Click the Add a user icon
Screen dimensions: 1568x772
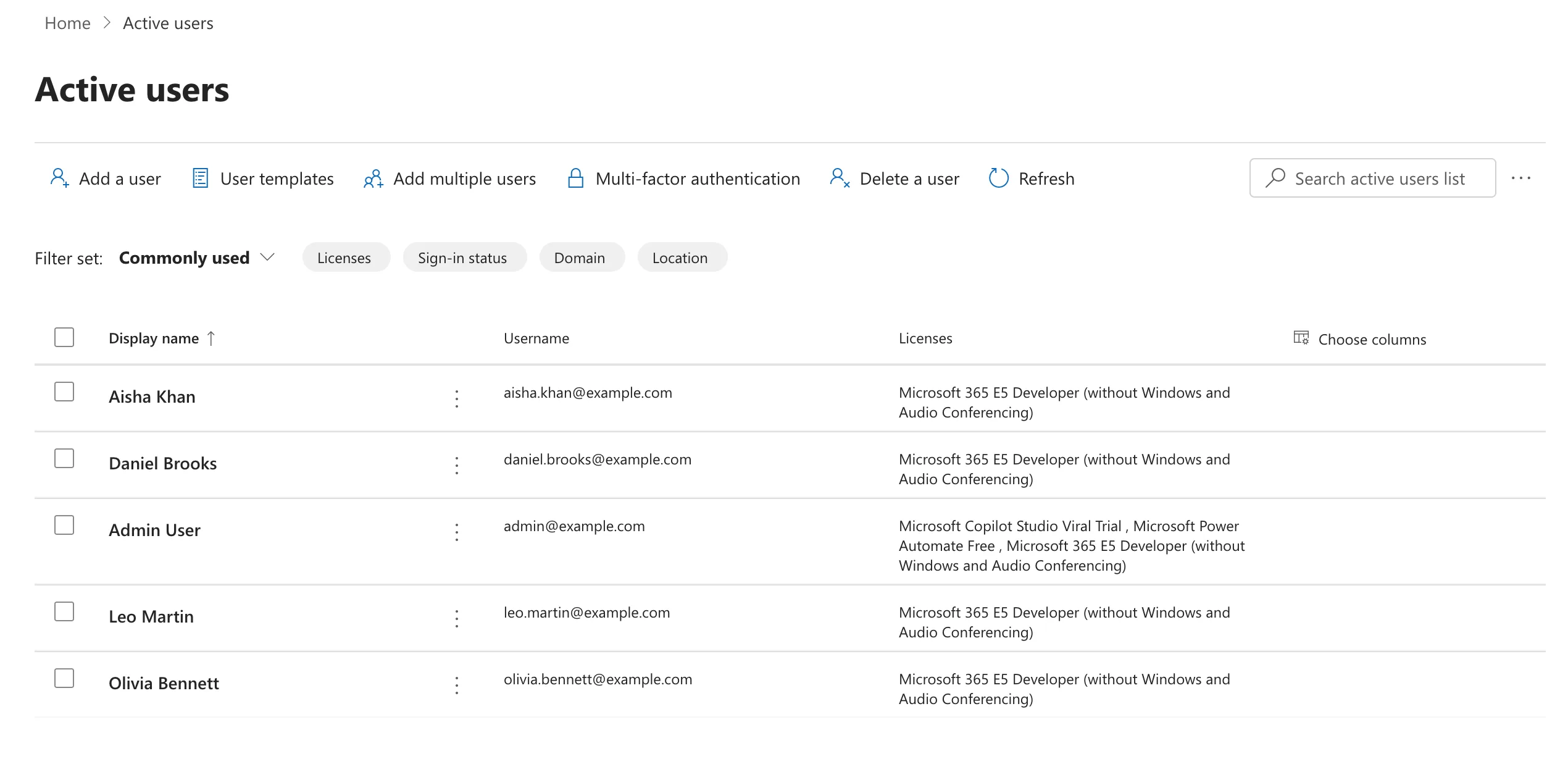tap(59, 178)
